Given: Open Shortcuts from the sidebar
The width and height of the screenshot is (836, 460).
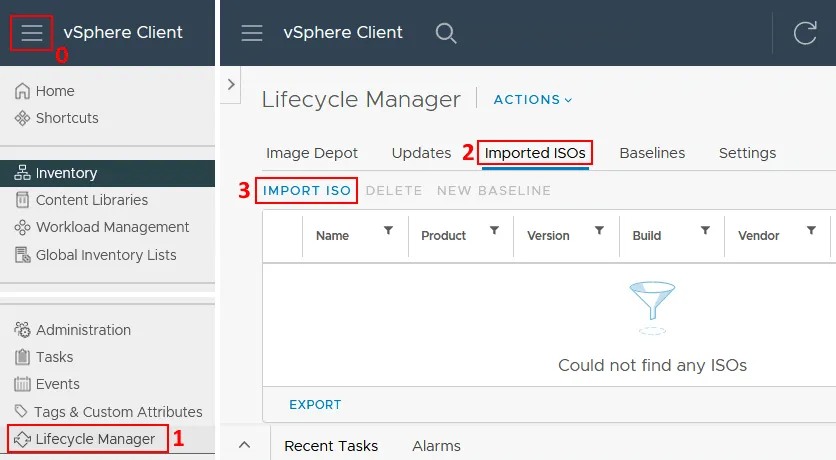Looking at the screenshot, I should coord(66,118).
